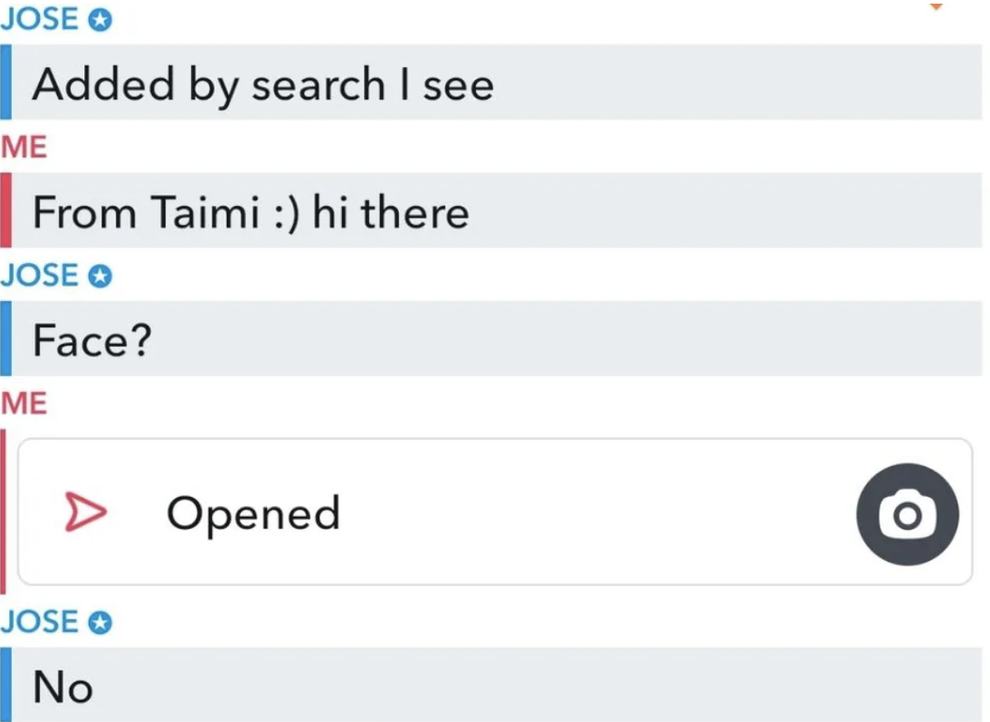Tap the star badge beside the bottom JOSE label
Image resolution: width=990 pixels, height=722 pixels.
tap(100, 622)
